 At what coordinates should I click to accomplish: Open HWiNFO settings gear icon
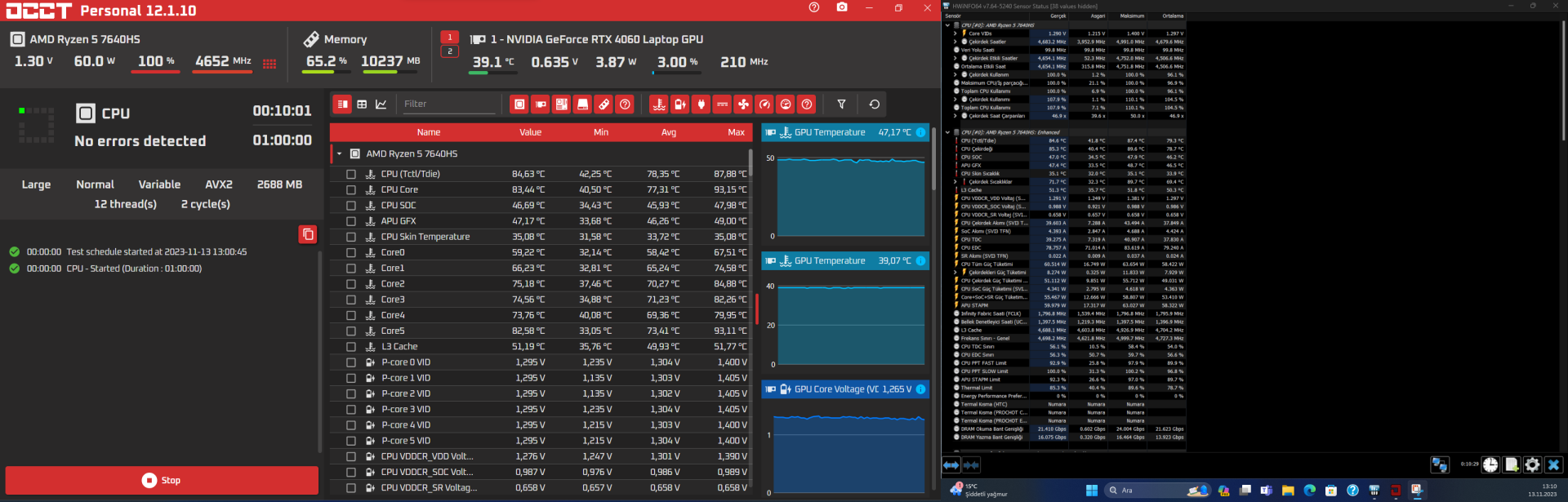[1533, 464]
